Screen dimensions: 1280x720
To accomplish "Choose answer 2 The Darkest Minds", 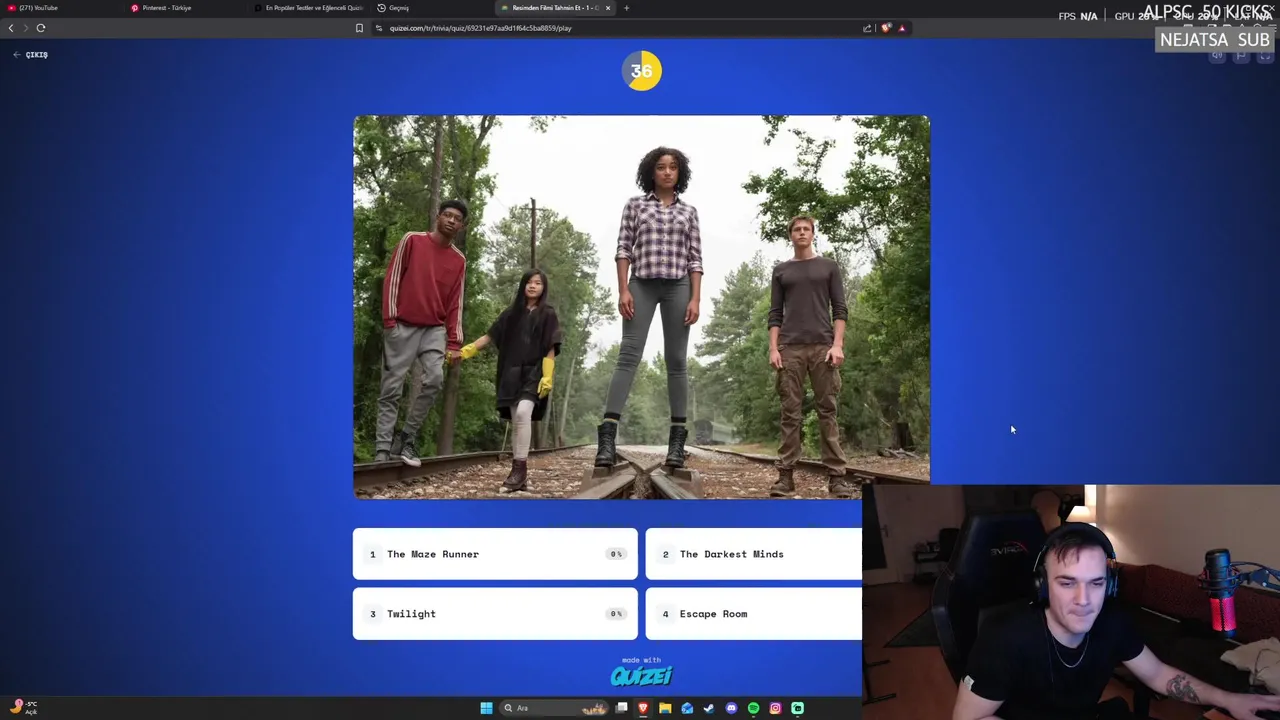I will [x=754, y=554].
